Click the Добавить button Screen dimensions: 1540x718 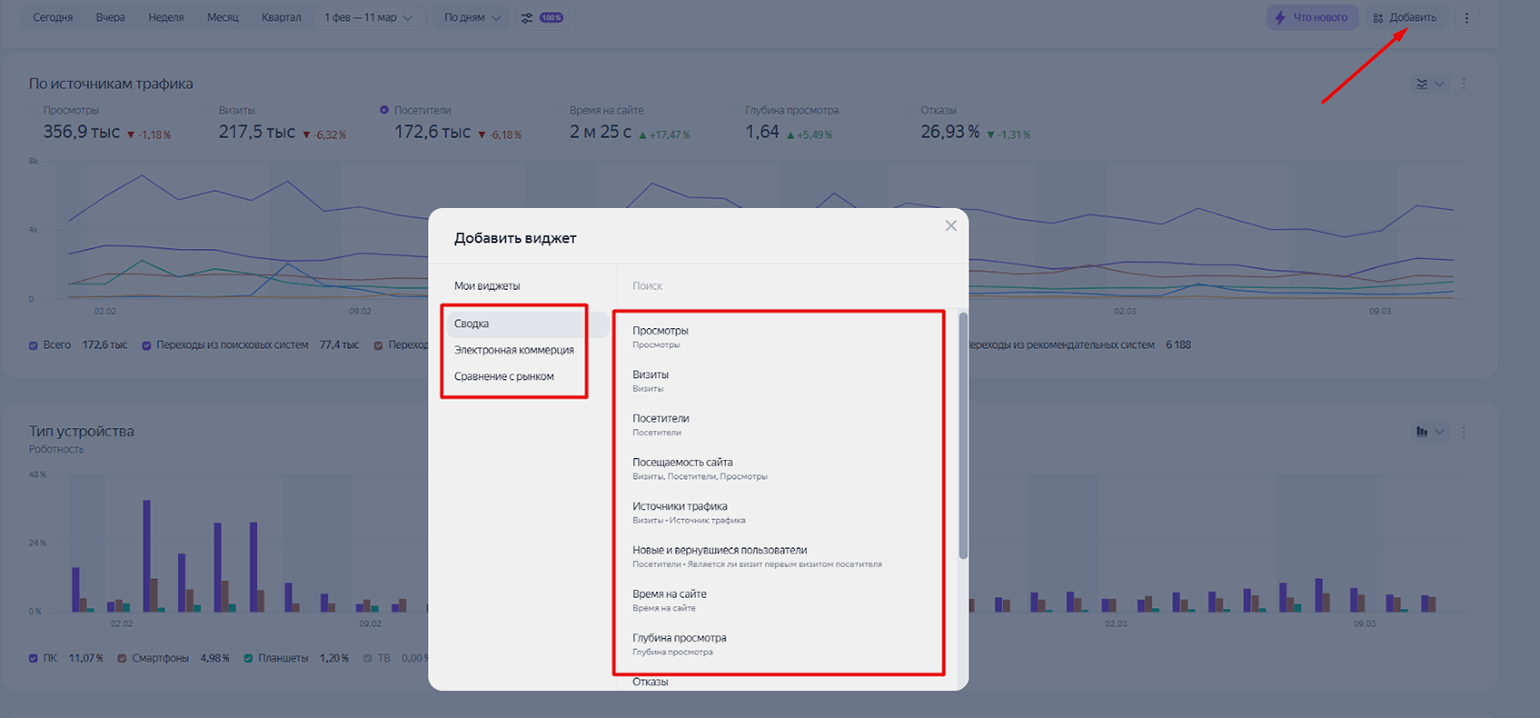pyautogui.click(x=1405, y=18)
